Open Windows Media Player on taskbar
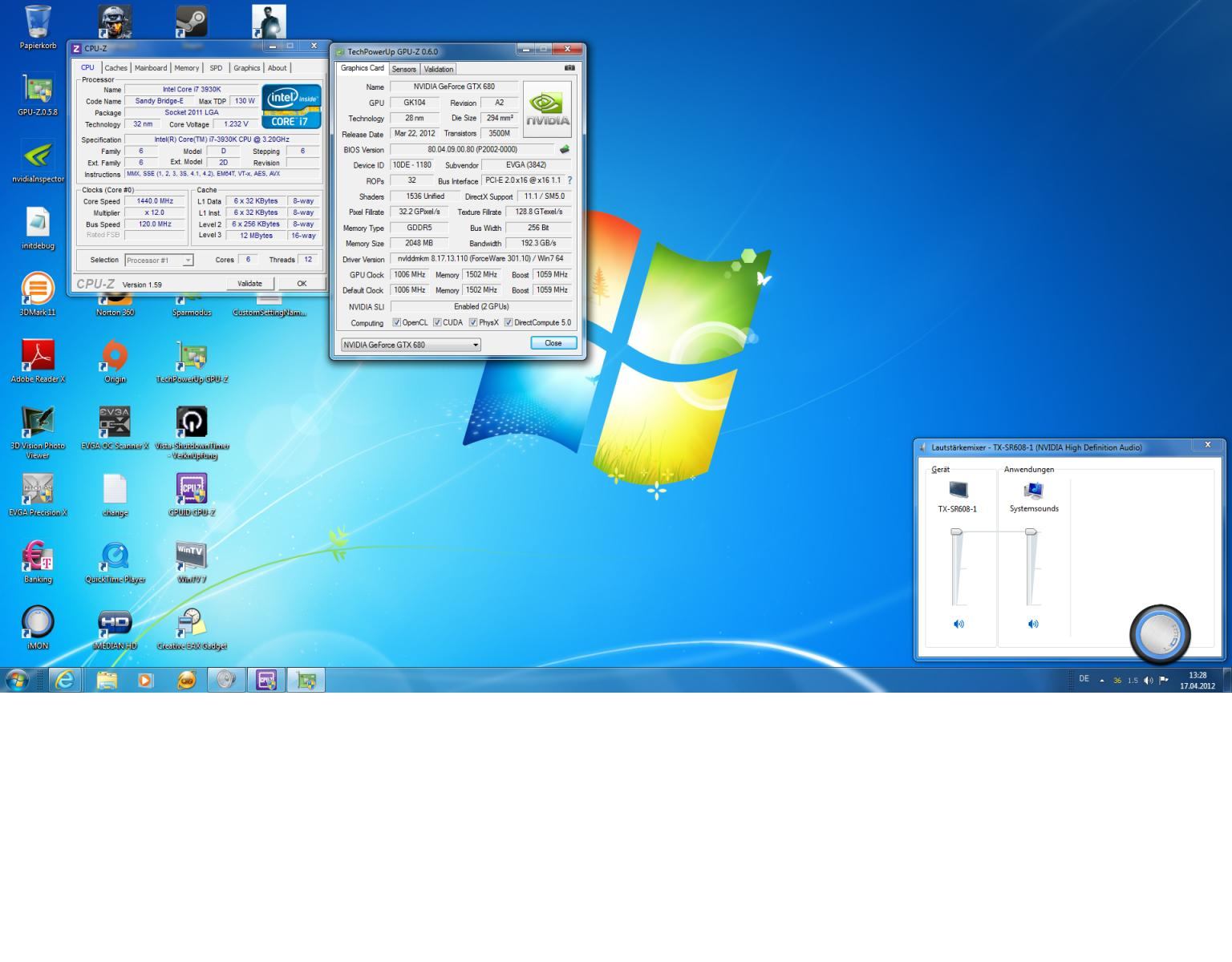The height and width of the screenshot is (962, 1232). coord(145,680)
